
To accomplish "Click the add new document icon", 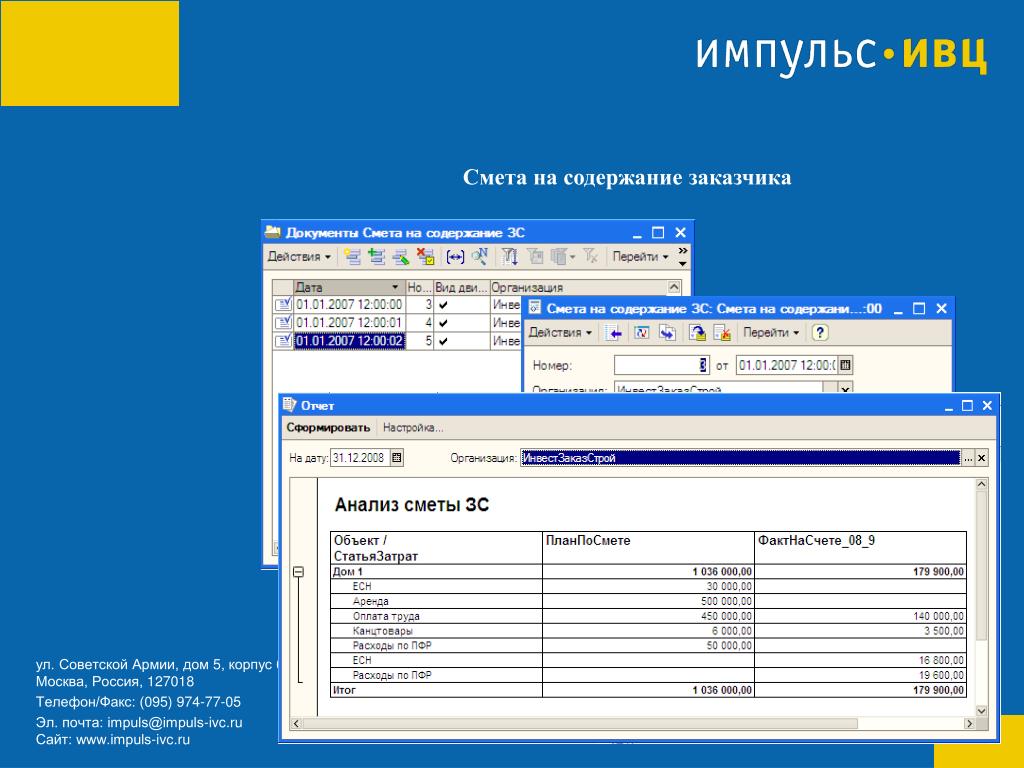I will (353, 257).
